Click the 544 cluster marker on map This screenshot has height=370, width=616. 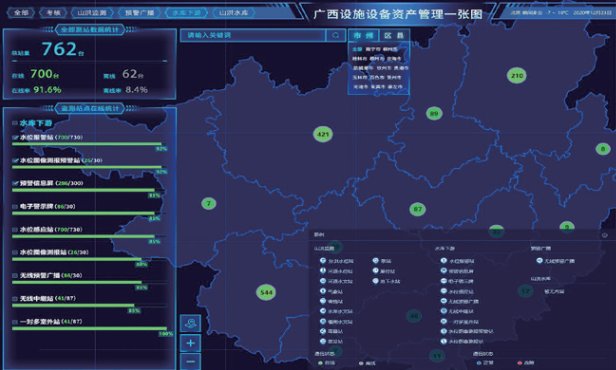click(x=266, y=292)
